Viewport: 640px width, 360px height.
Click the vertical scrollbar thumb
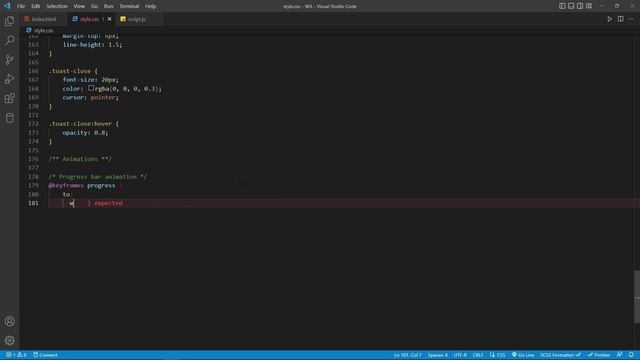(637, 296)
